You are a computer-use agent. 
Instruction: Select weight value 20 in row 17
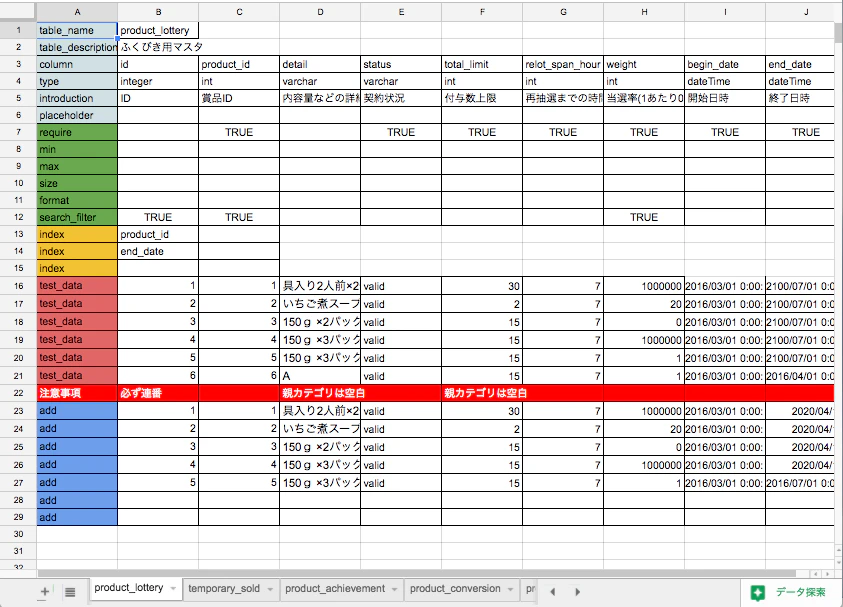tap(644, 304)
